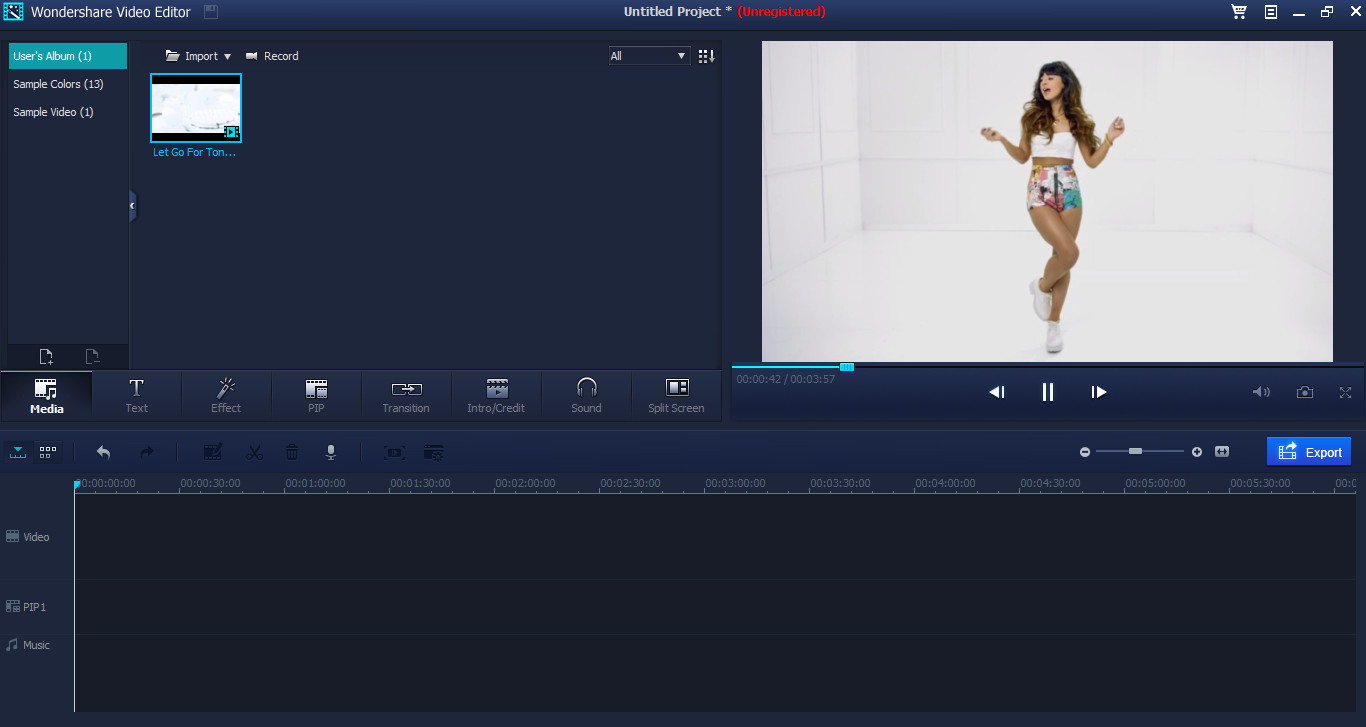1366x727 pixels.
Task: Open the Intro/Credit tab
Action: point(496,395)
